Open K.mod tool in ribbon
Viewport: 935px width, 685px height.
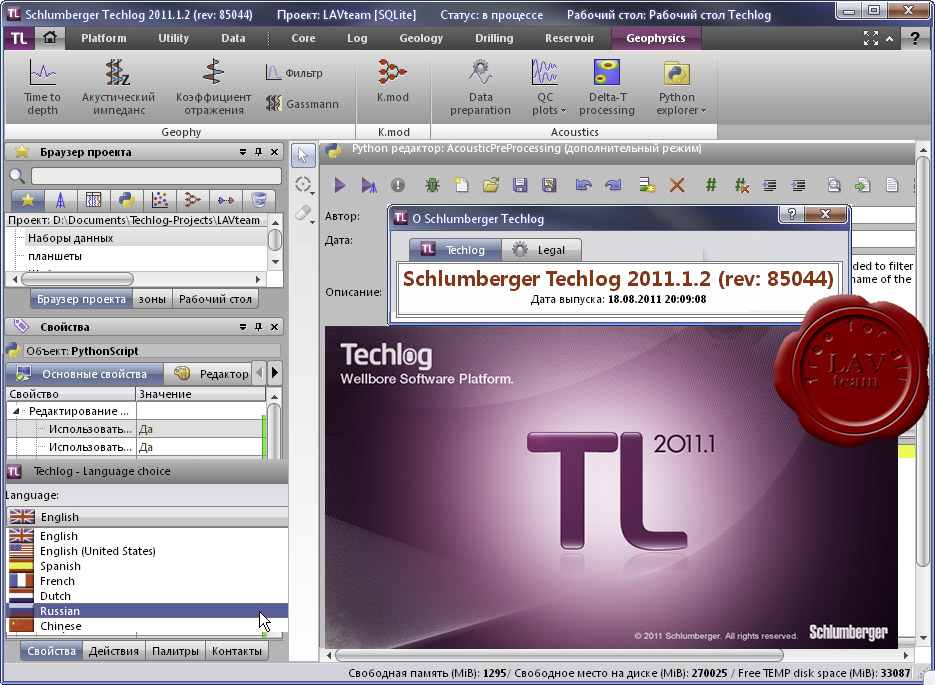pos(392,82)
